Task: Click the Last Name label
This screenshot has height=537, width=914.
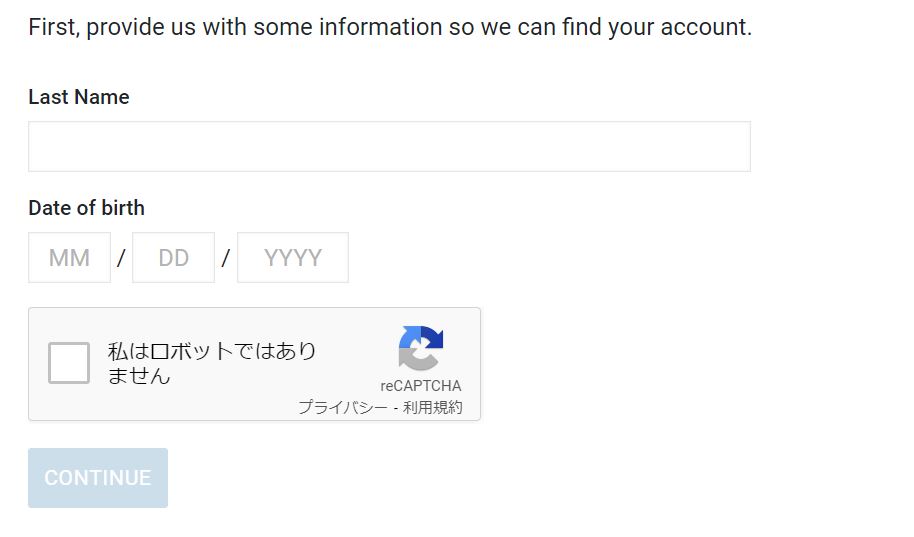Action: tap(79, 97)
